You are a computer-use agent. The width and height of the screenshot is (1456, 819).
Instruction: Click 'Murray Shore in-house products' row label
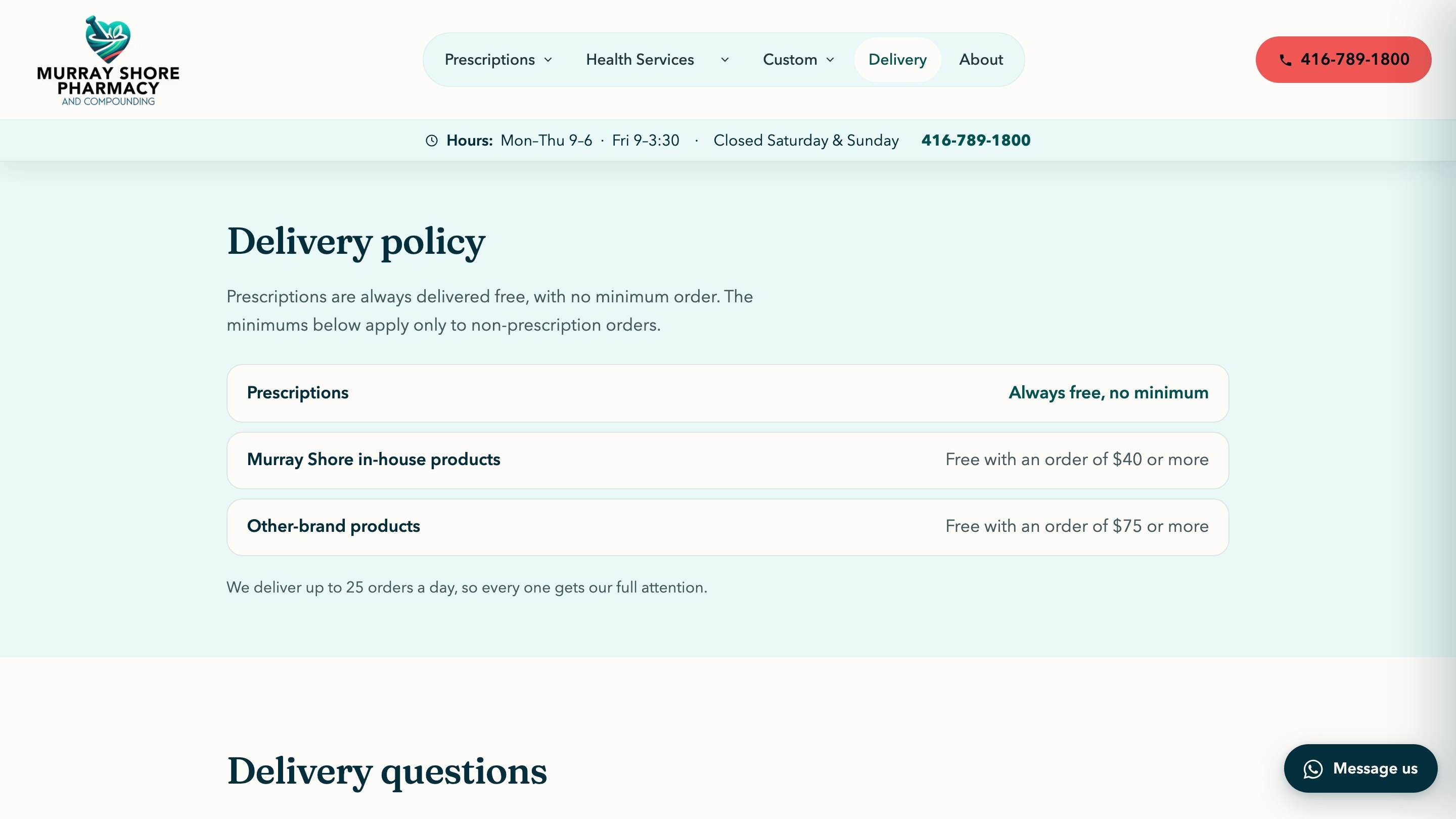374,460
